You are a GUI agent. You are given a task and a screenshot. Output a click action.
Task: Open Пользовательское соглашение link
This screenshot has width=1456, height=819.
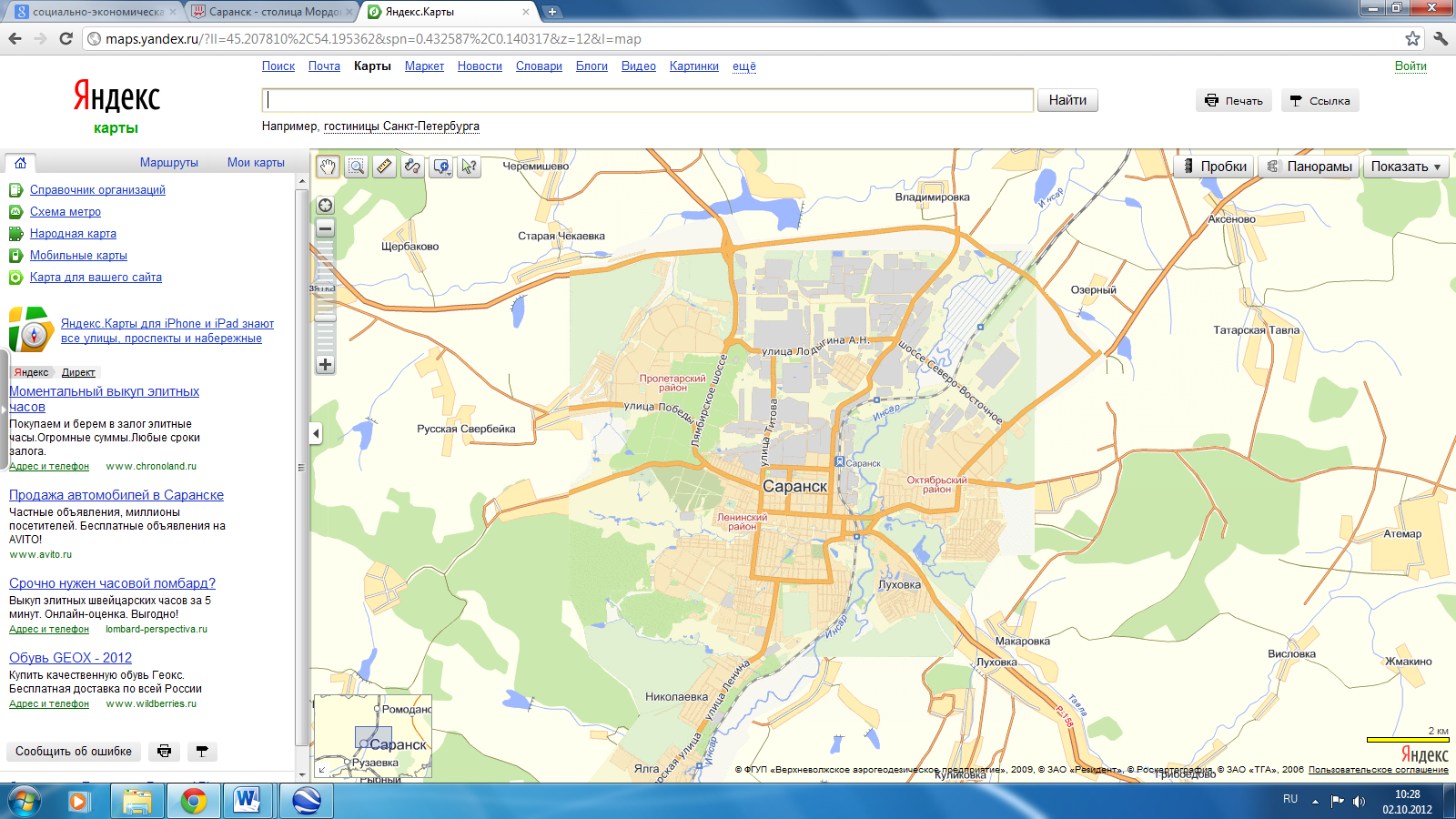1378,770
